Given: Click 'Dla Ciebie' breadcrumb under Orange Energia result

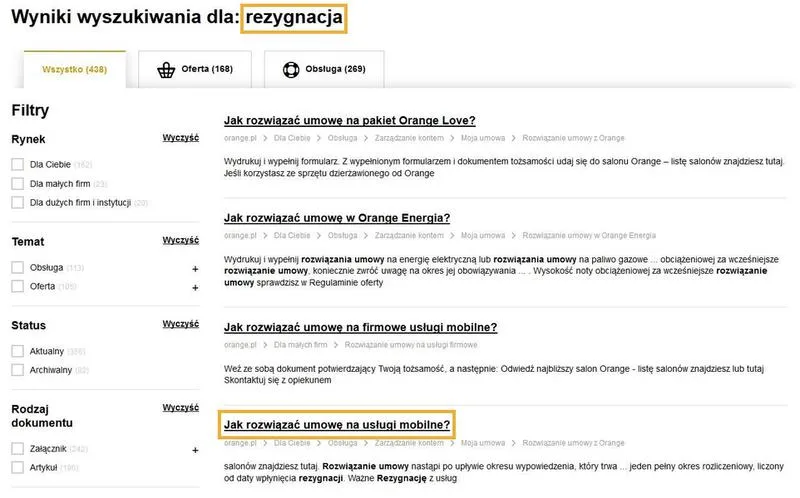Looking at the screenshot, I should pos(292,236).
